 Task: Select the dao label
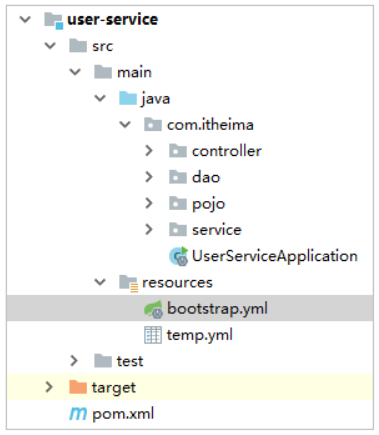(206, 177)
